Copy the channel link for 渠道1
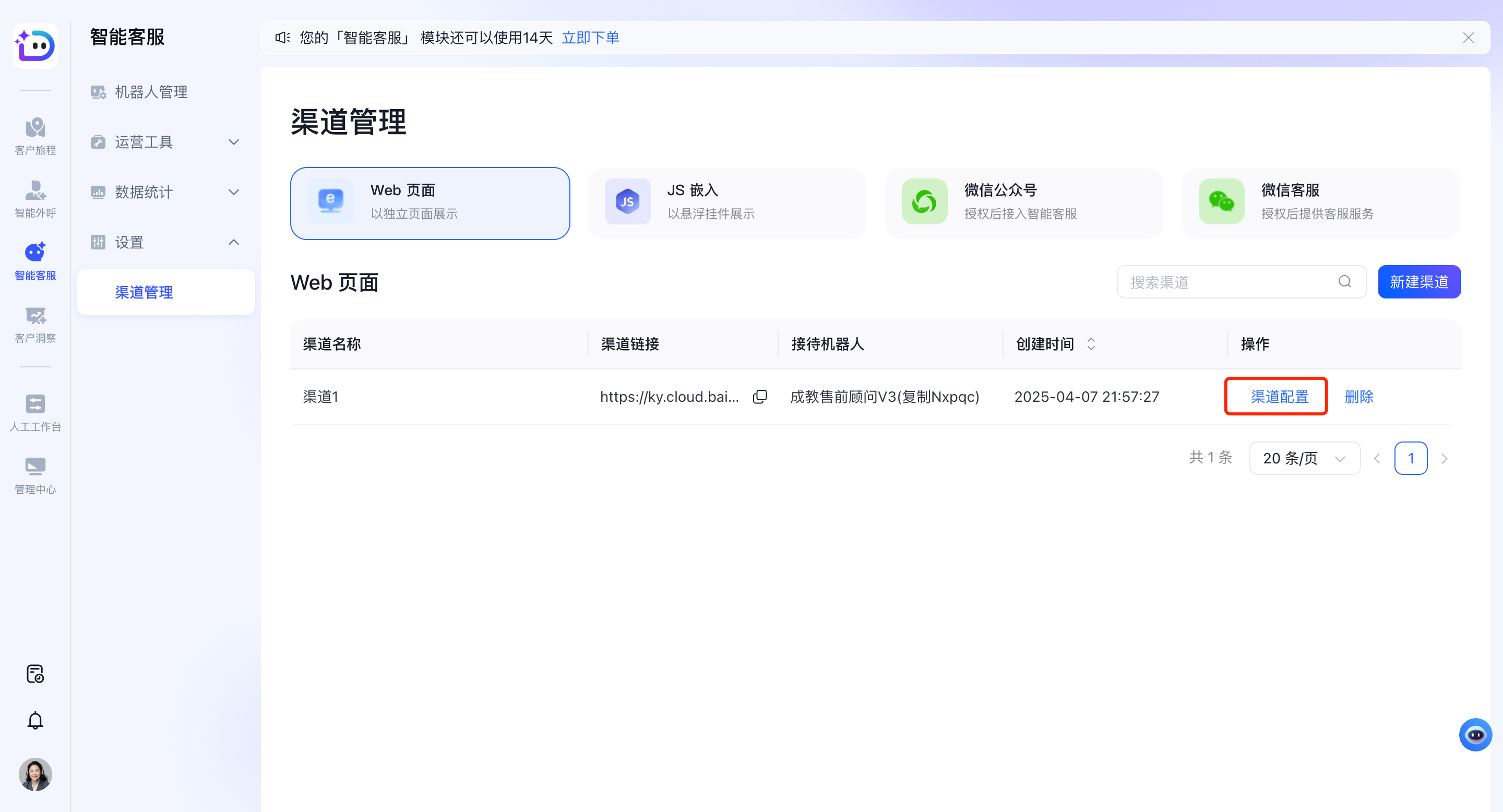Image resolution: width=1503 pixels, height=812 pixels. point(760,397)
